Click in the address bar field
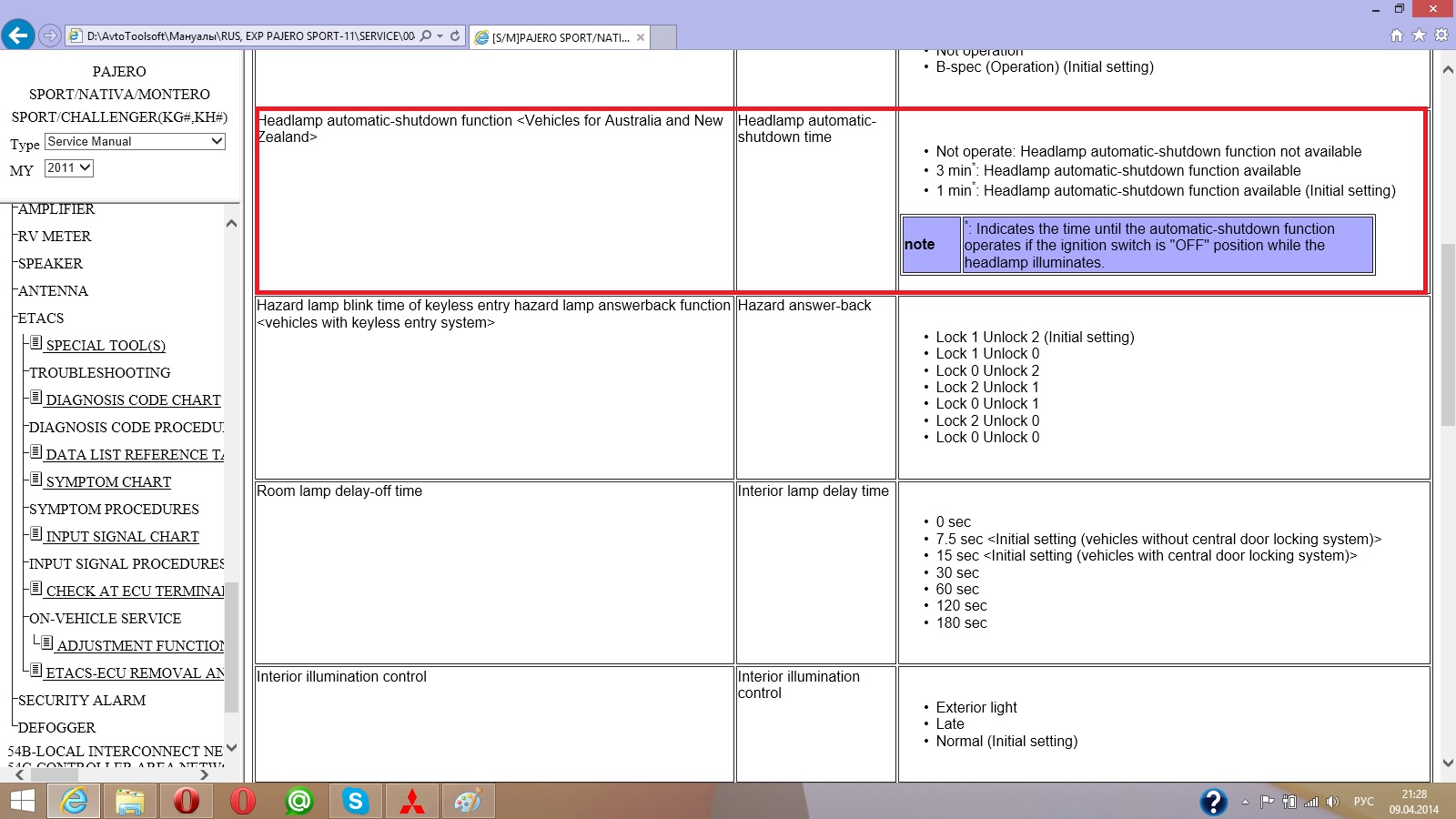 point(250,36)
